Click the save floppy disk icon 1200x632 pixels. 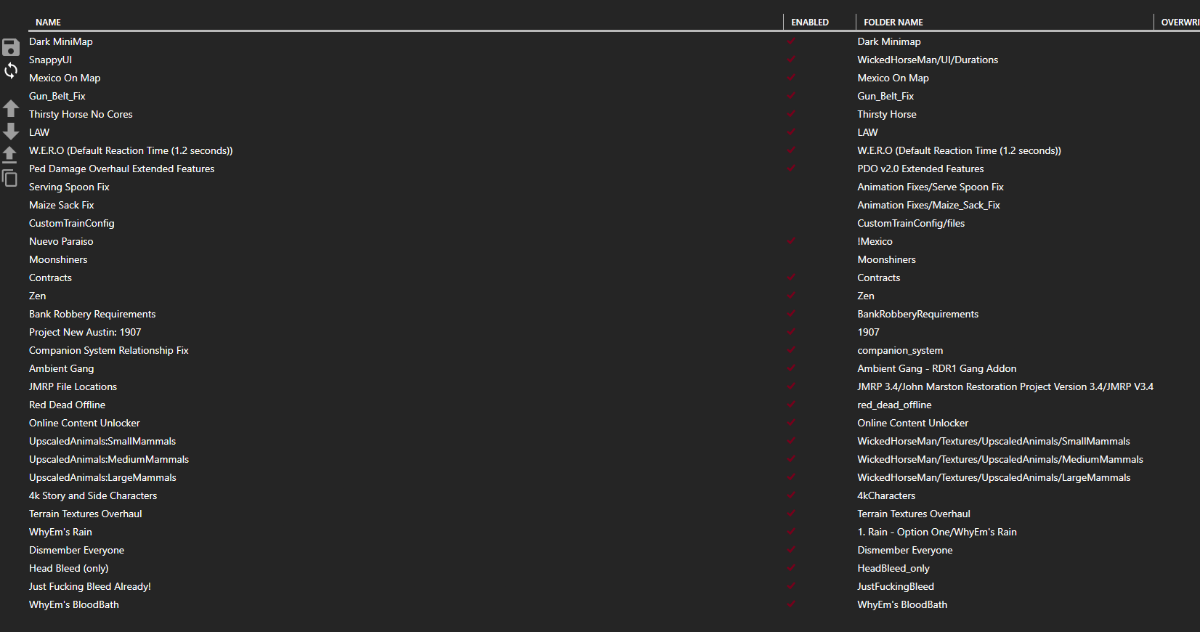11,47
